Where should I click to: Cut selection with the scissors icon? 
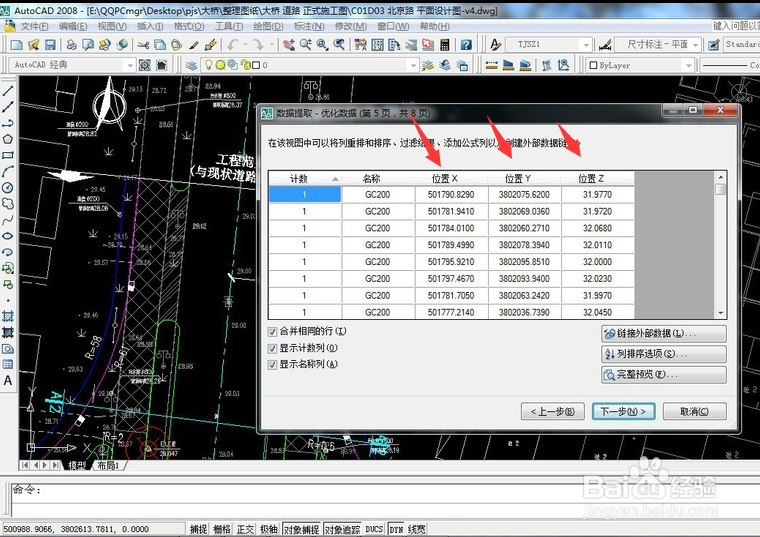click(x=143, y=45)
